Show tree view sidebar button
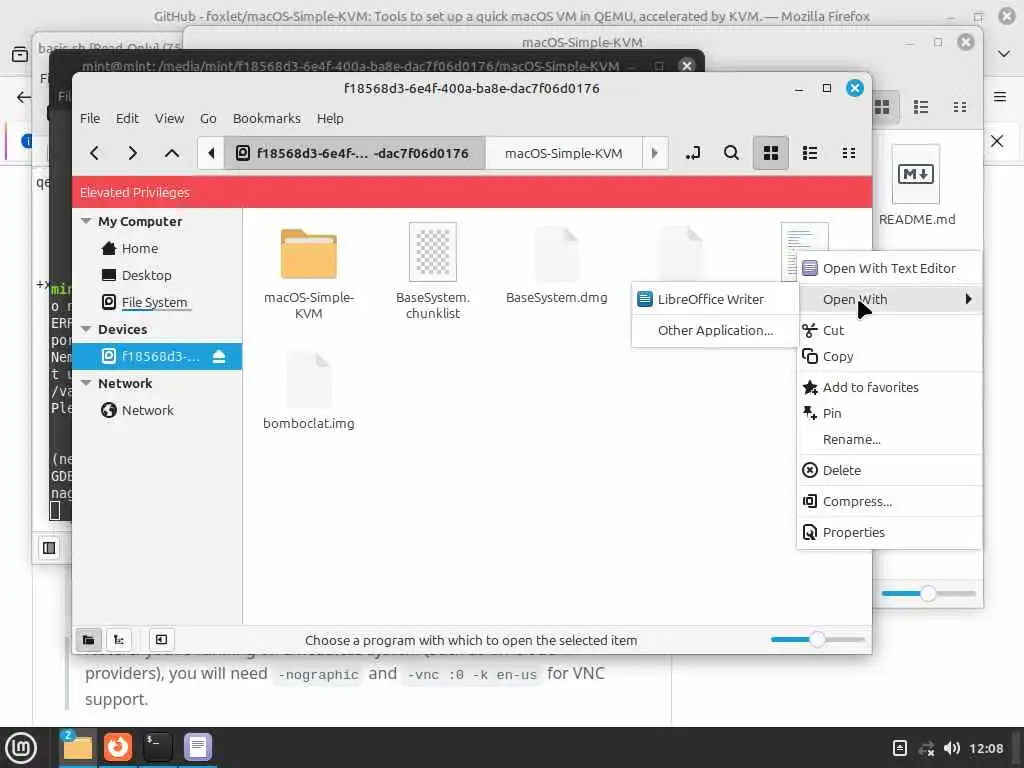This screenshot has width=1024, height=768. pos(119,639)
